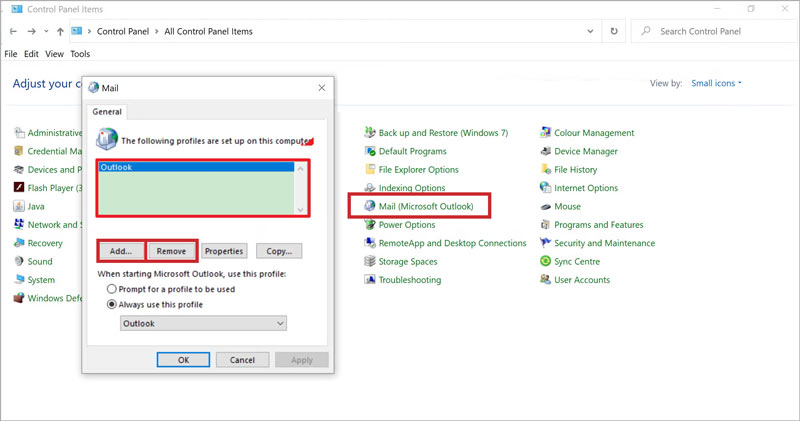Click the Credential Manager icon
The height and width of the screenshot is (421, 800).
point(19,151)
